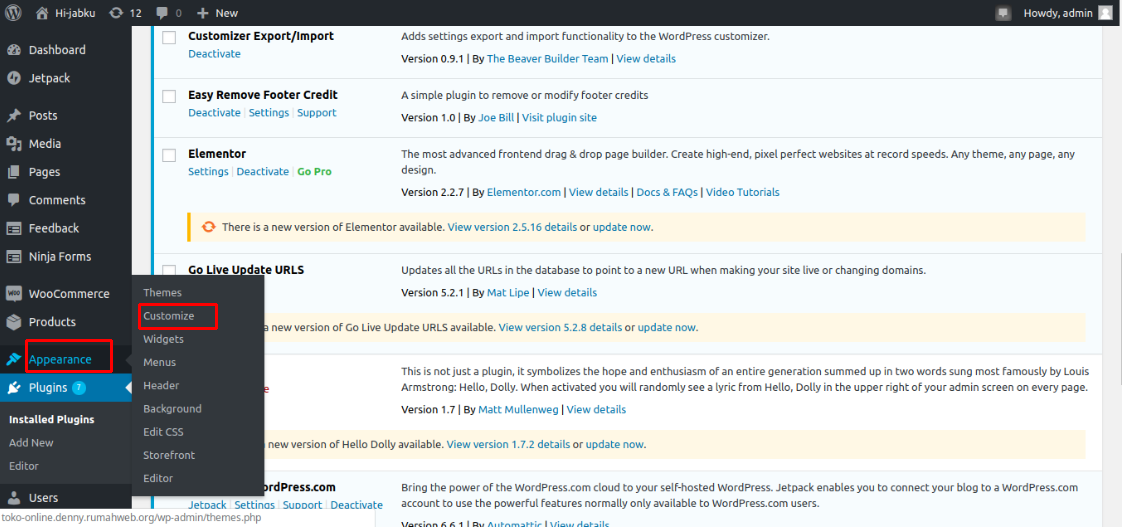Open the screen reader notification icon in admin bar

pos(1003,13)
